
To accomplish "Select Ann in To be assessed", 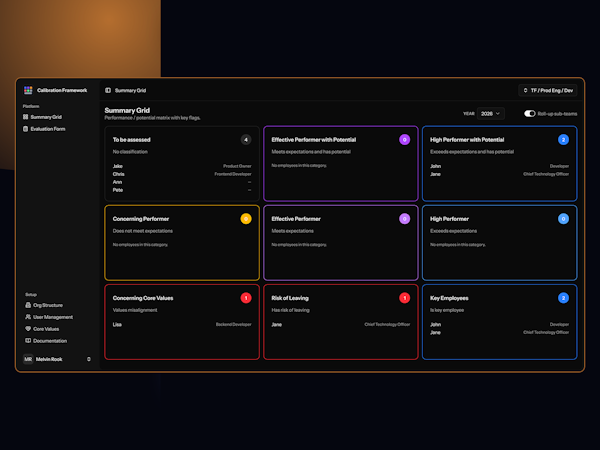I will coord(117,182).
